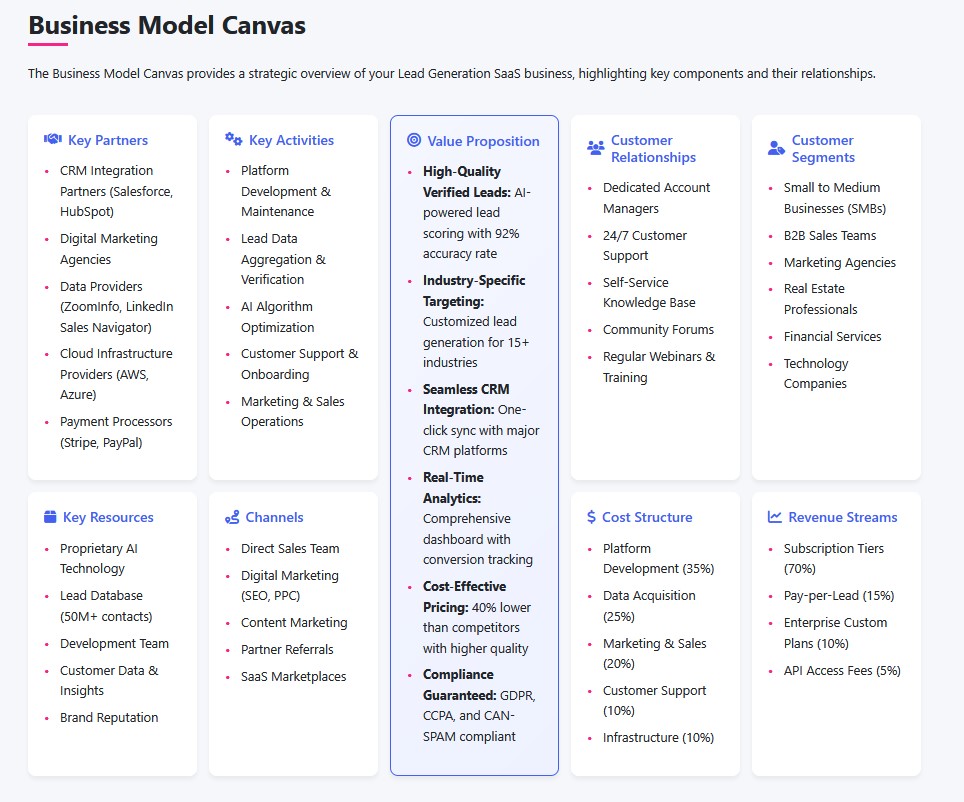
Task: Select the AI Algorithm Optimization activity
Action: click(x=277, y=317)
